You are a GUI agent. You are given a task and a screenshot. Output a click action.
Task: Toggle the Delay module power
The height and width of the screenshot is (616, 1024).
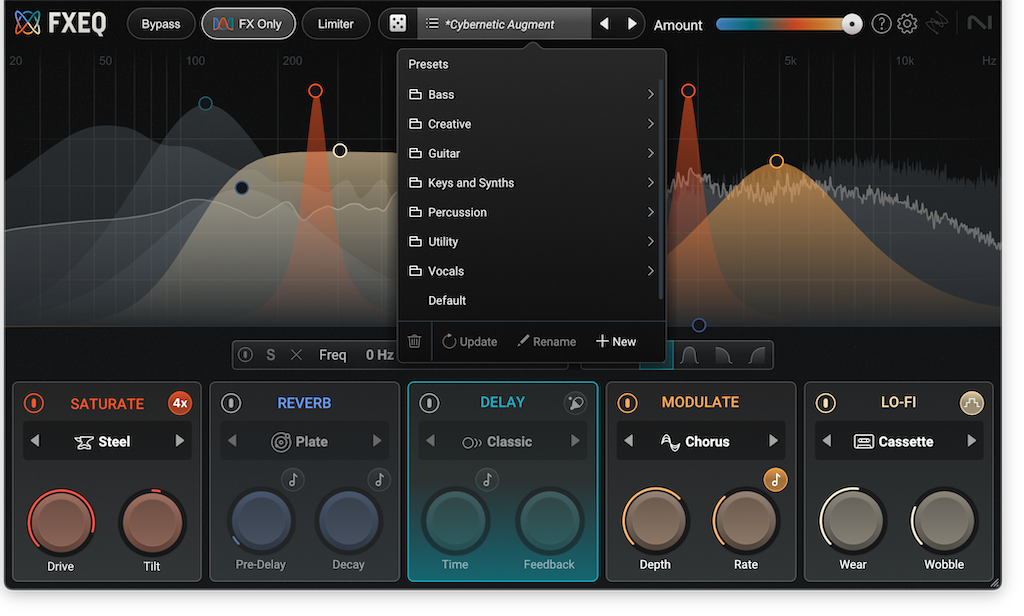pyautogui.click(x=429, y=402)
